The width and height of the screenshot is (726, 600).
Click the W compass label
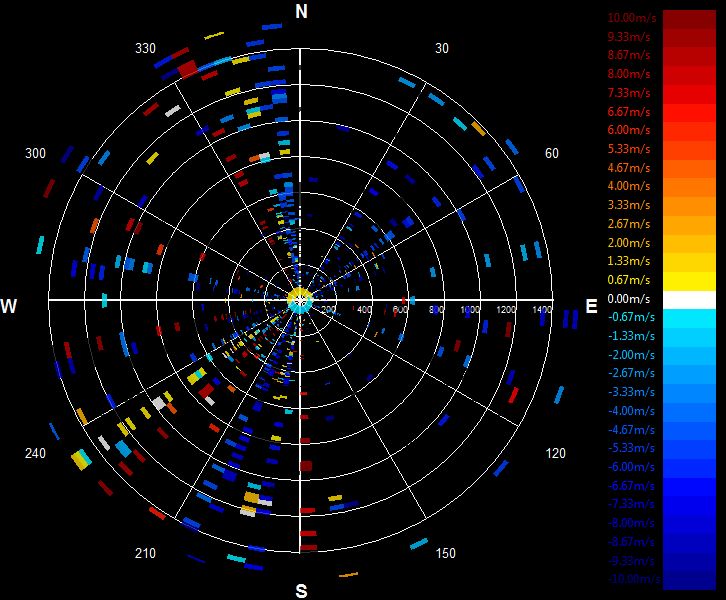click(x=9, y=306)
